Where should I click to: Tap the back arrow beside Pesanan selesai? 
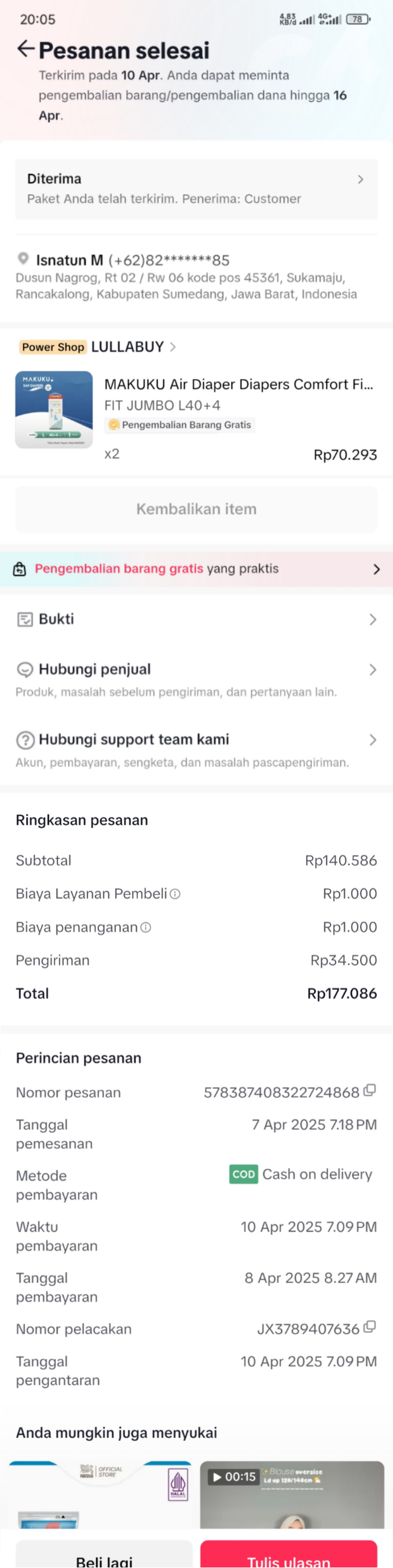click(x=25, y=49)
